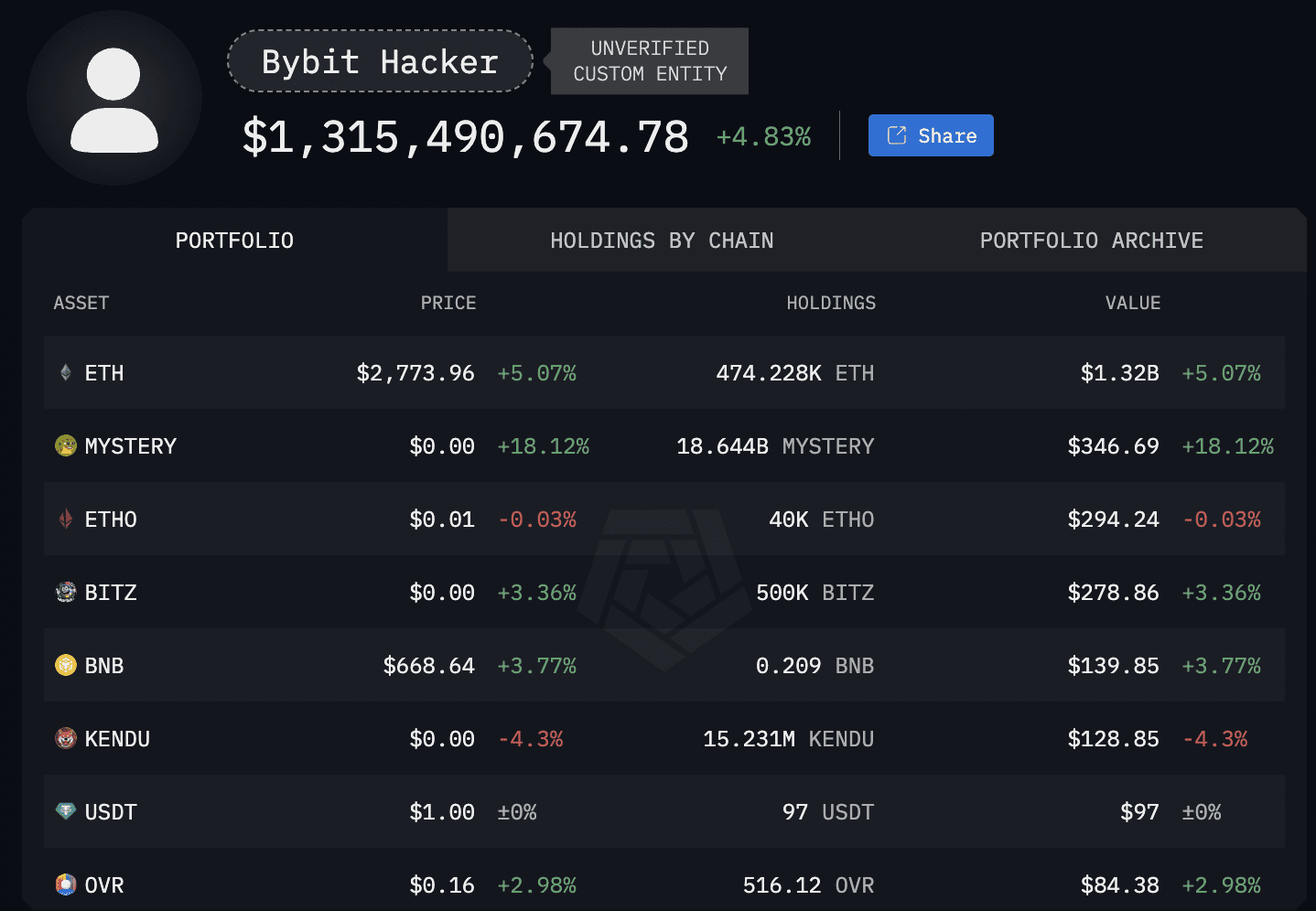Open the Bybit Hacker entity name

pyautogui.click(x=379, y=61)
